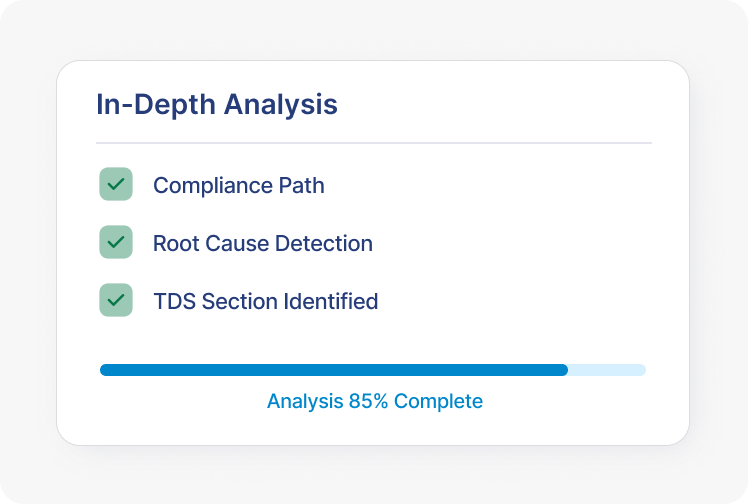
Task: Click the word "Complete" in the status text
Action: coord(438,401)
